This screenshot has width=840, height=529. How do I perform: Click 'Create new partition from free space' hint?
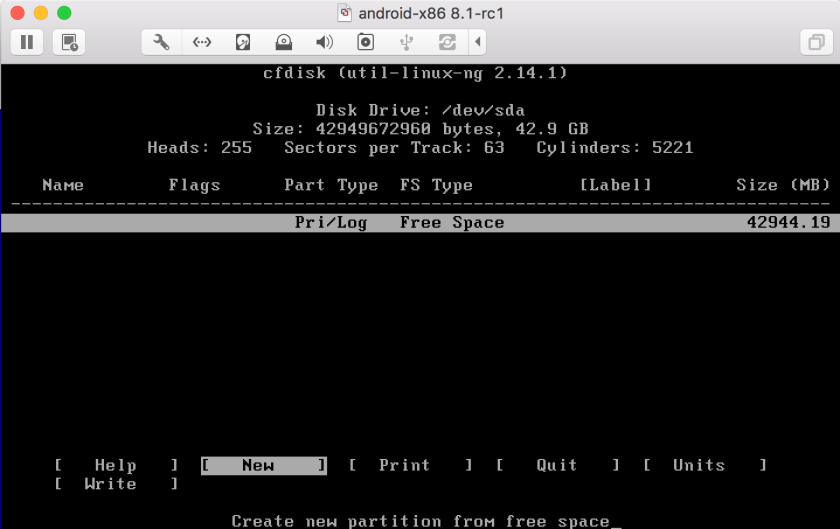421,521
